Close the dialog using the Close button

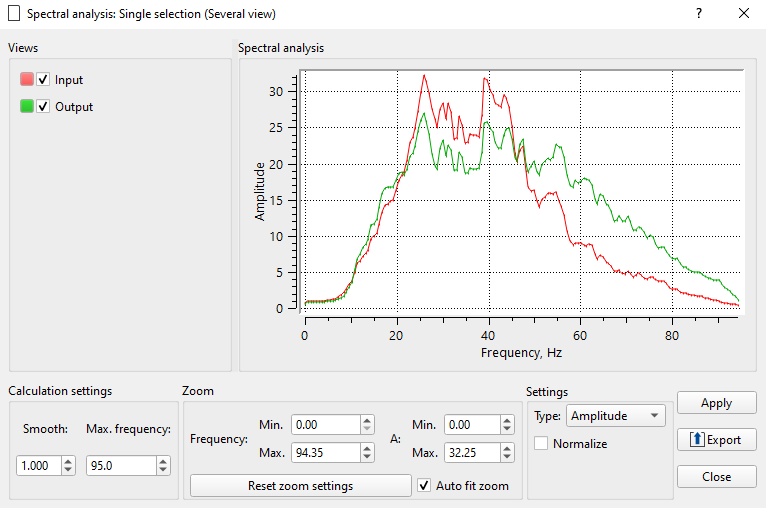pyautogui.click(x=716, y=477)
